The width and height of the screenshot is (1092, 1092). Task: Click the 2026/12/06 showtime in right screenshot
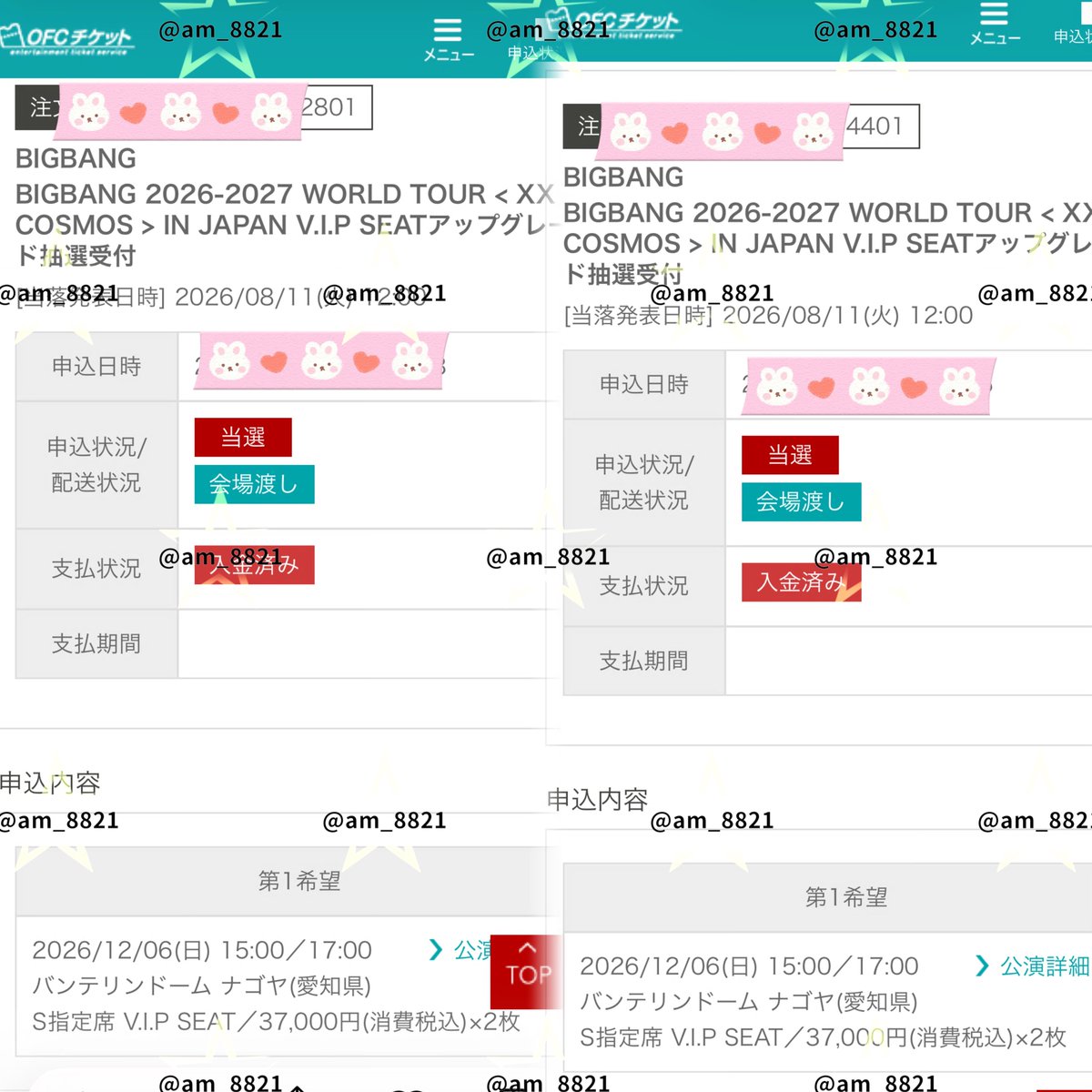[x=749, y=966]
